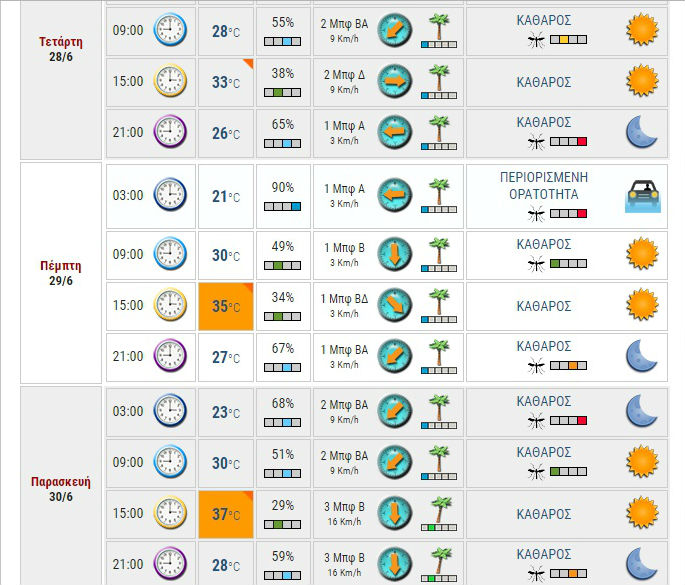
Task: Click the 29% humidity value
Action: coord(283,506)
